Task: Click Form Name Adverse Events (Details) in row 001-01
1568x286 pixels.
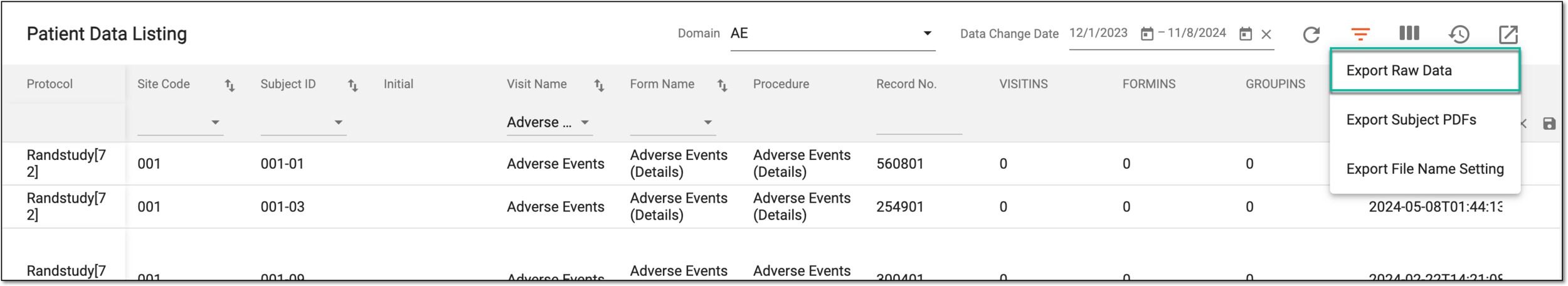Action: click(x=679, y=164)
